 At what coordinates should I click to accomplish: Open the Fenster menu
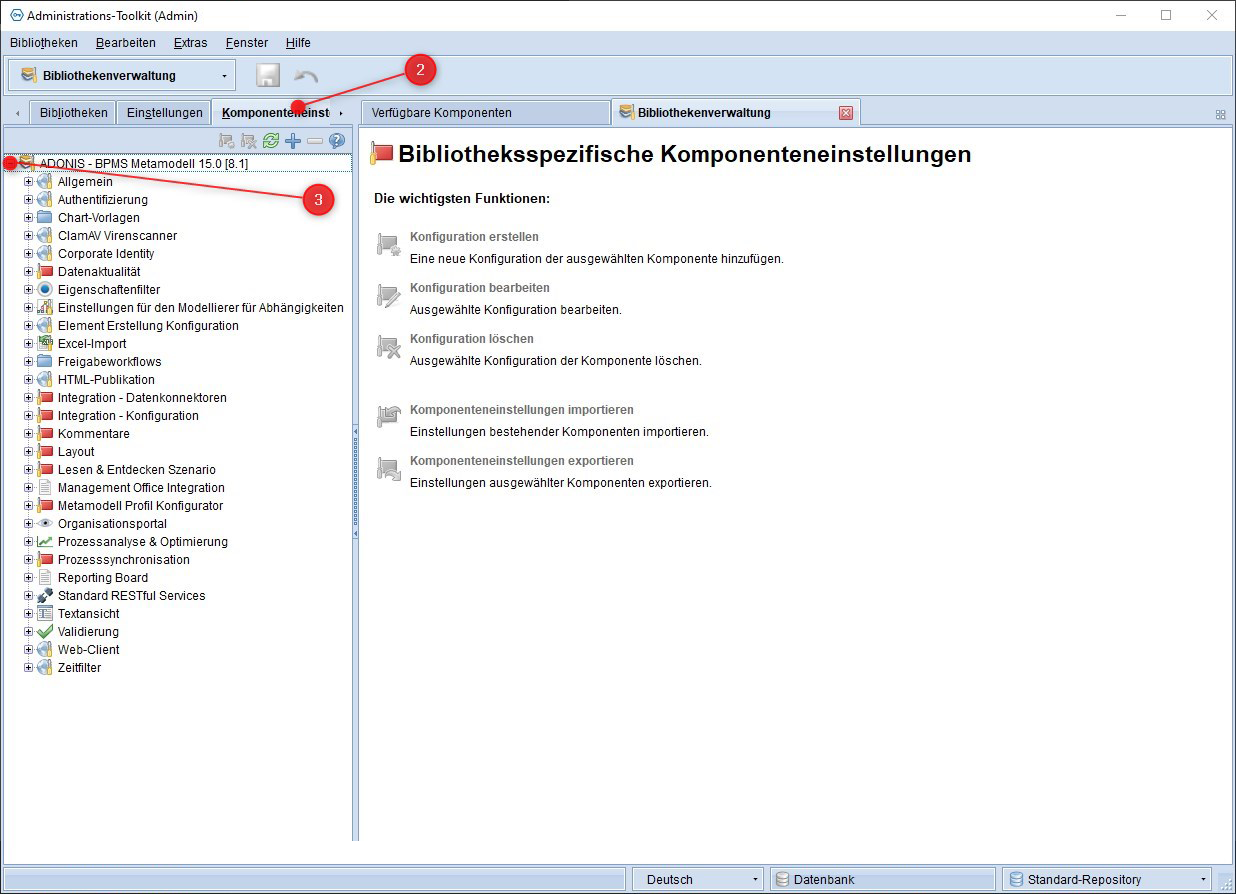pos(247,43)
